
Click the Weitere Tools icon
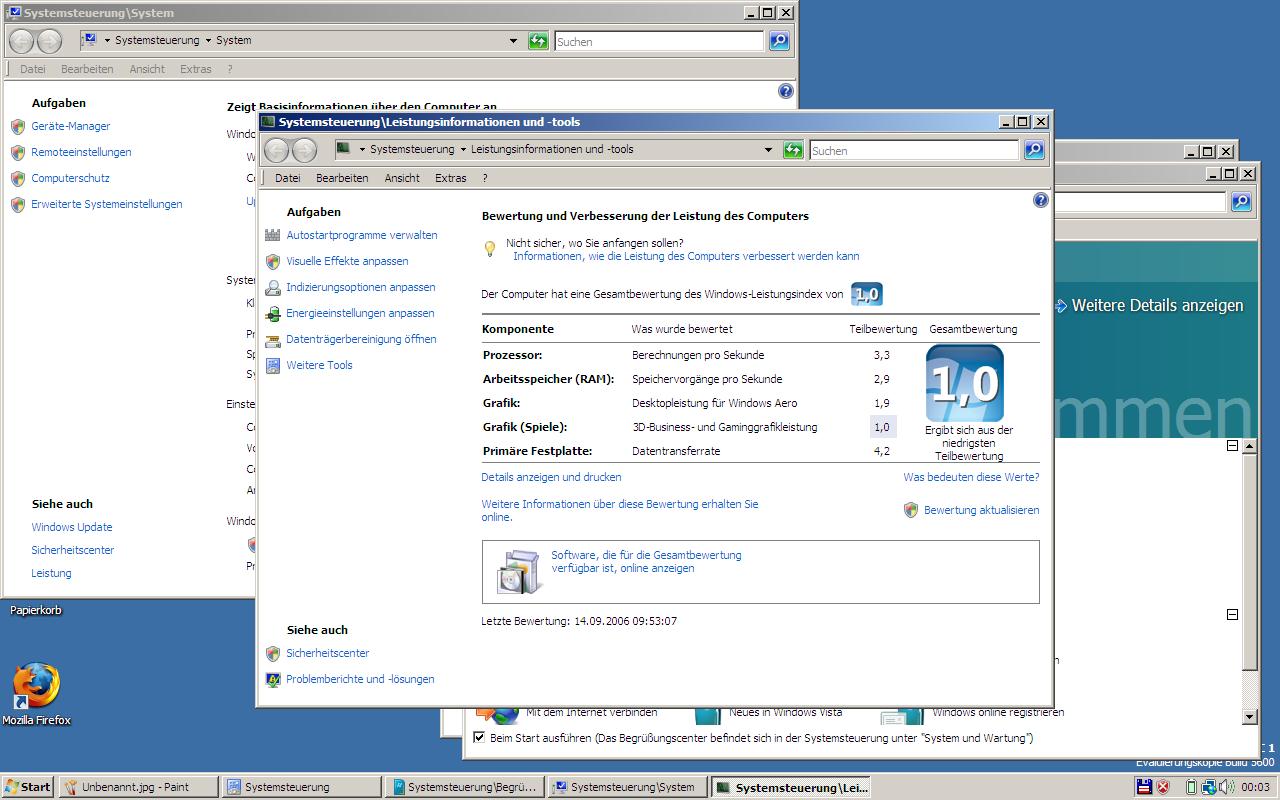273,365
